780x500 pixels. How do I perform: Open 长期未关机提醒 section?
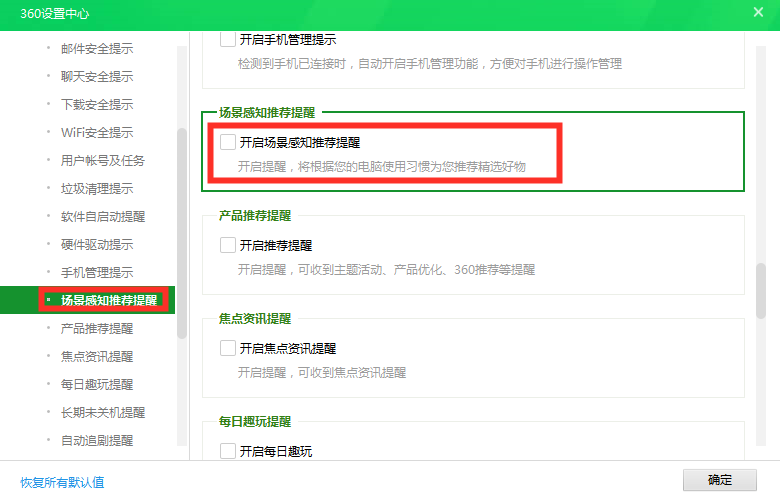click(103, 412)
